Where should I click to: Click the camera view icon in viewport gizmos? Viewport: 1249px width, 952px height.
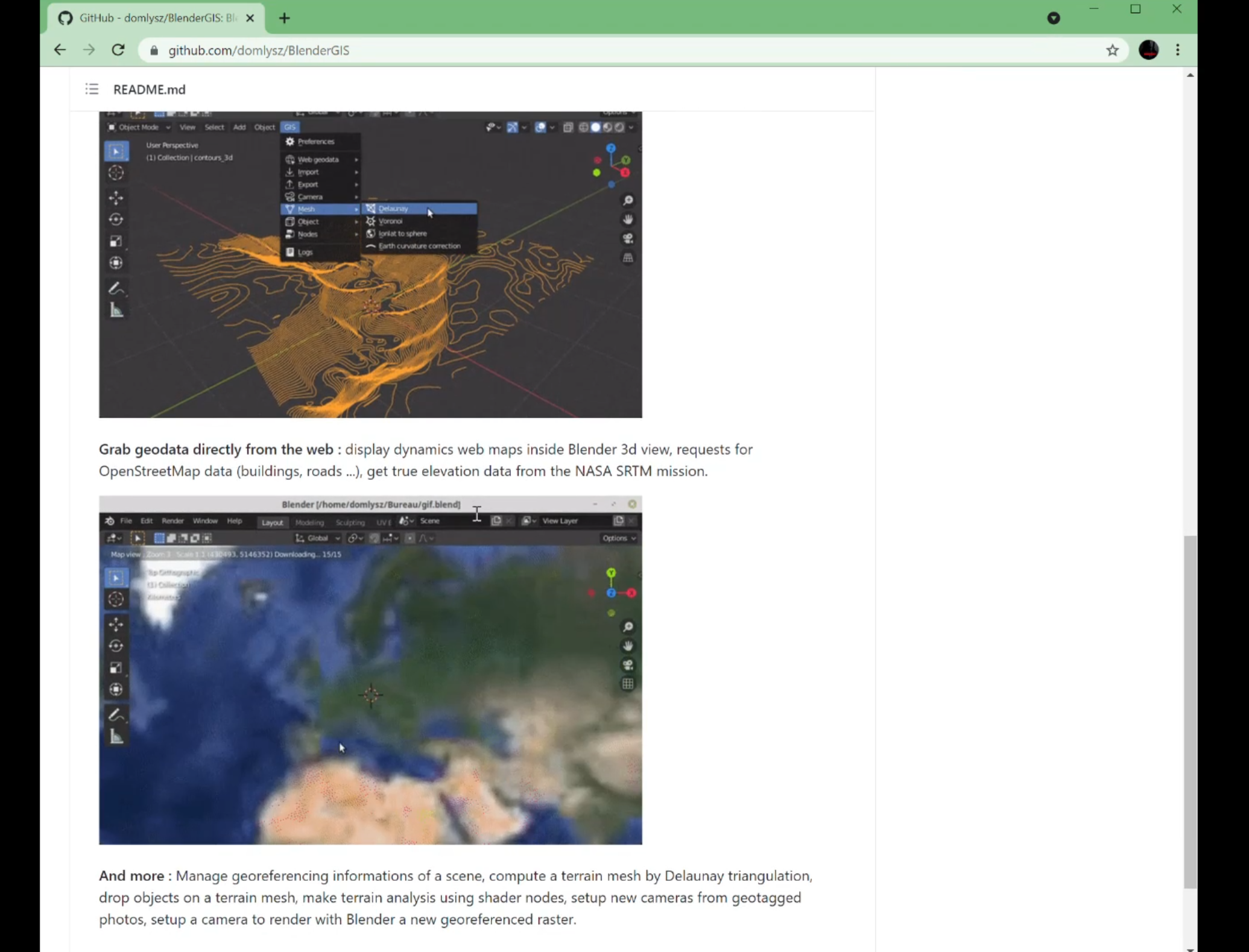click(x=628, y=239)
